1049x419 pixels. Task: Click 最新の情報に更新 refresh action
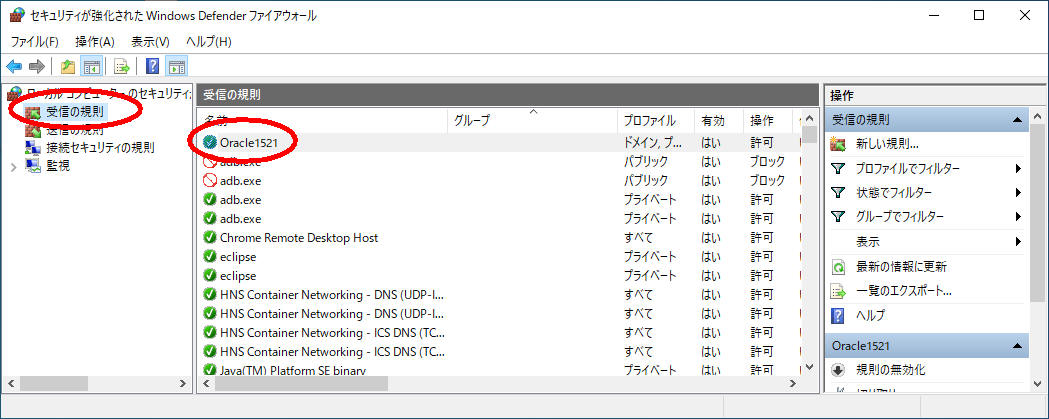[901, 267]
